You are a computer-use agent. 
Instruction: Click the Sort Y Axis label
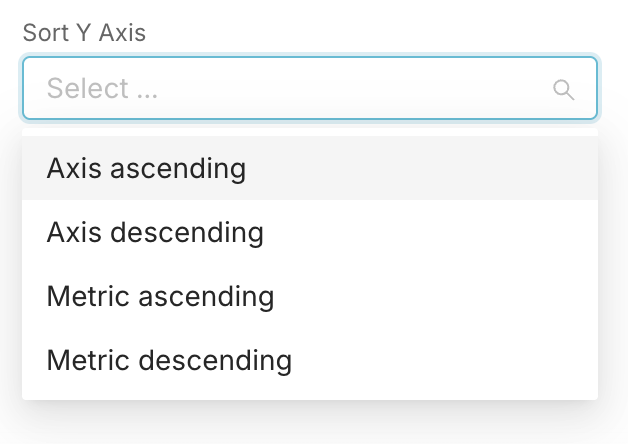tap(84, 33)
